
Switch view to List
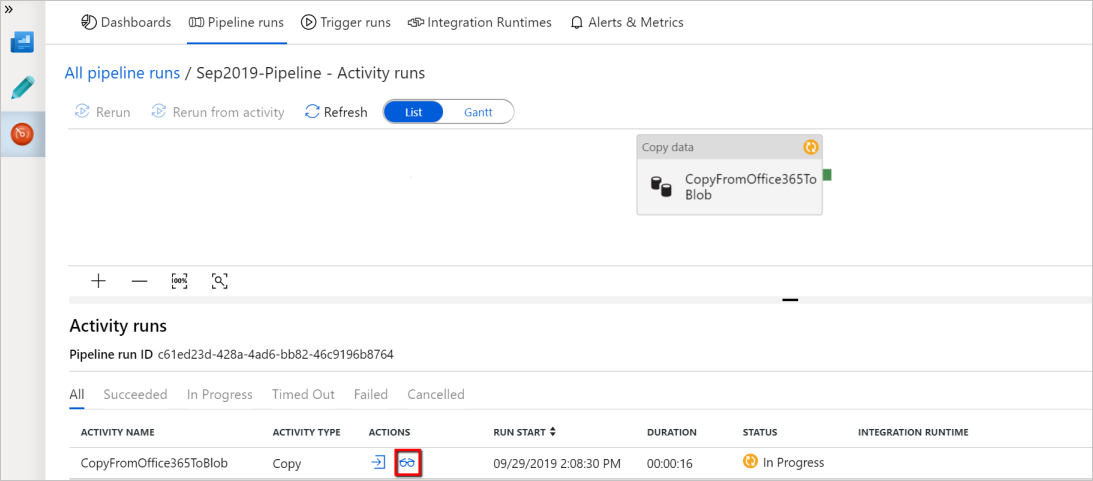pyautogui.click(x=413, y=112)
